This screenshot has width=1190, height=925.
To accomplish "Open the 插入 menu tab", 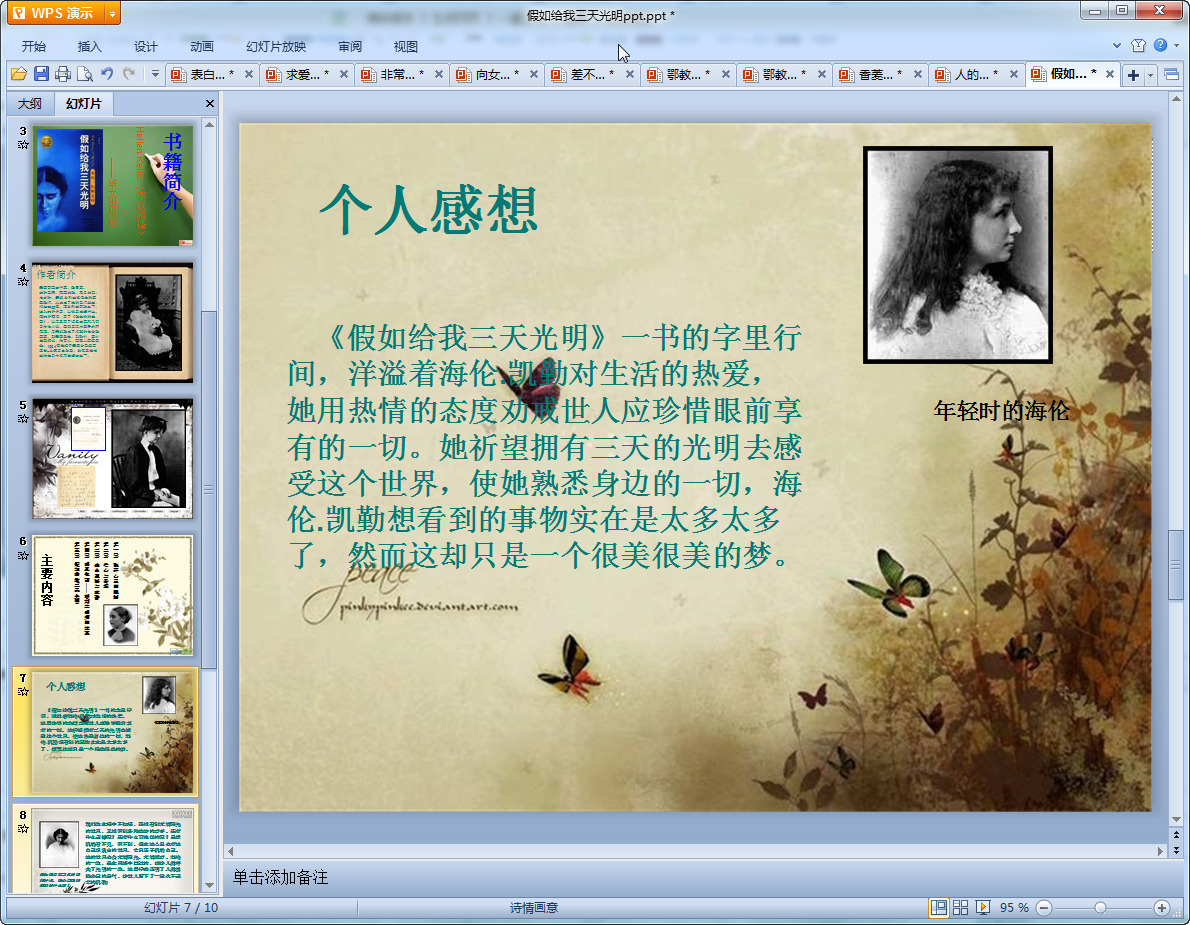I will point(90,46).
